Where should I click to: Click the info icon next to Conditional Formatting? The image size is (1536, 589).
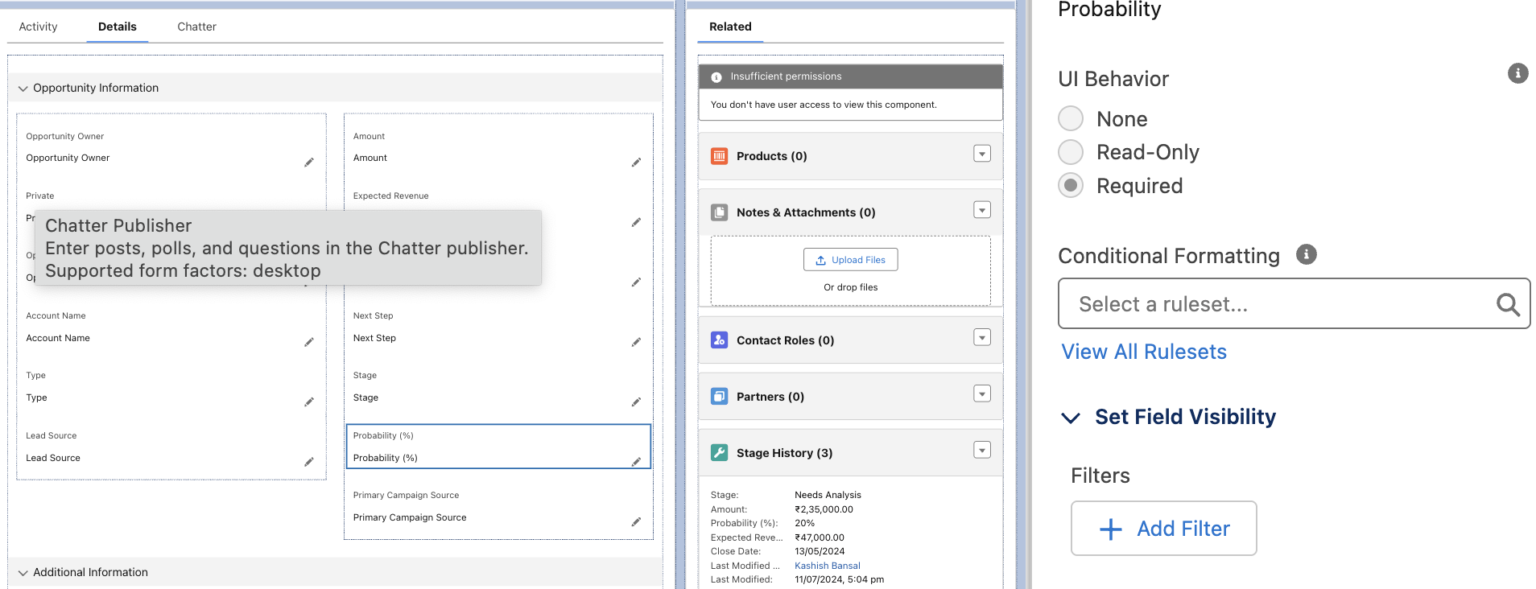pyautogui.click(x=1306, y=254)
